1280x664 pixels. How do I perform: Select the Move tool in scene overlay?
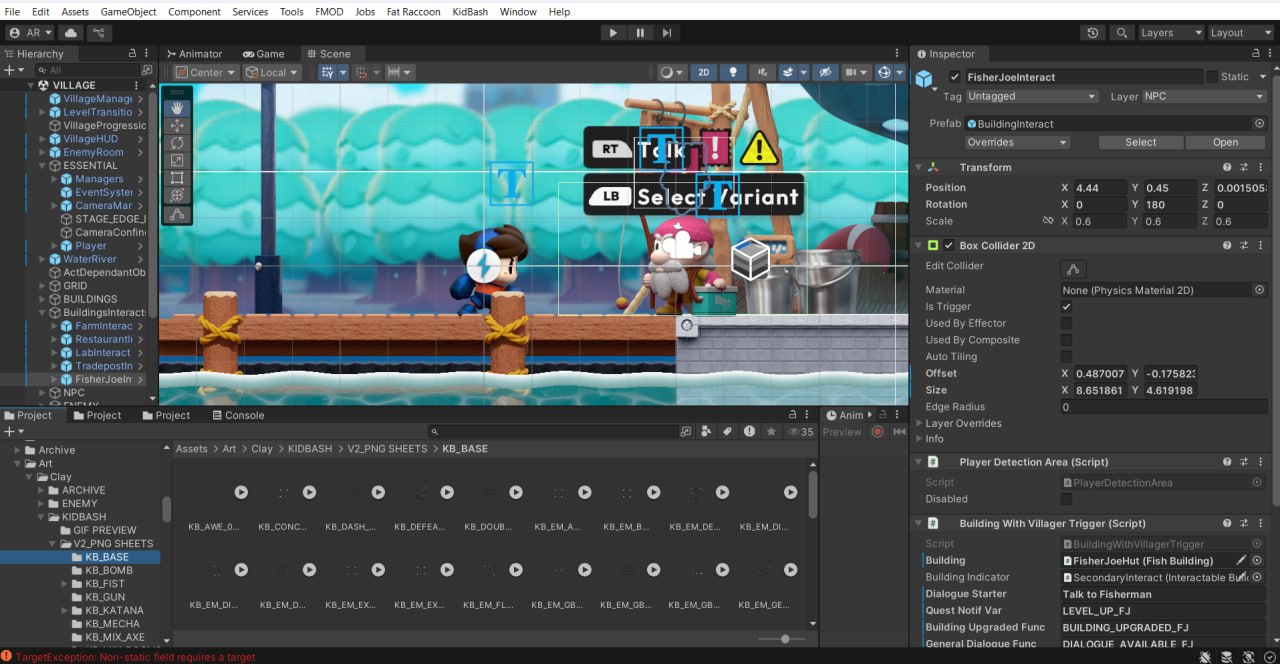(x=177, y=125)
